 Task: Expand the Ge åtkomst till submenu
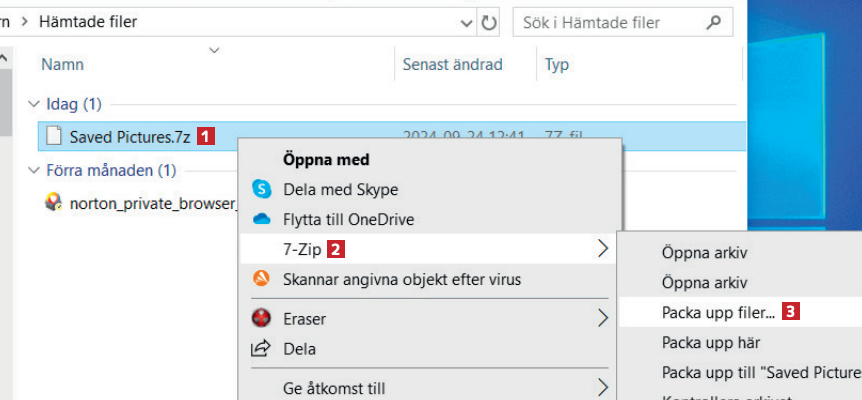(x=603, y=388)
